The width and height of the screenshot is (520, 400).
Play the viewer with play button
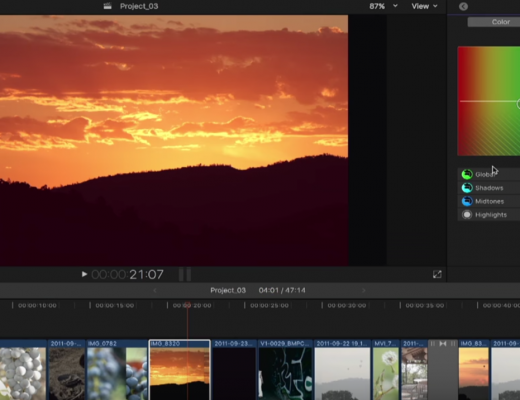click(84, 274)
